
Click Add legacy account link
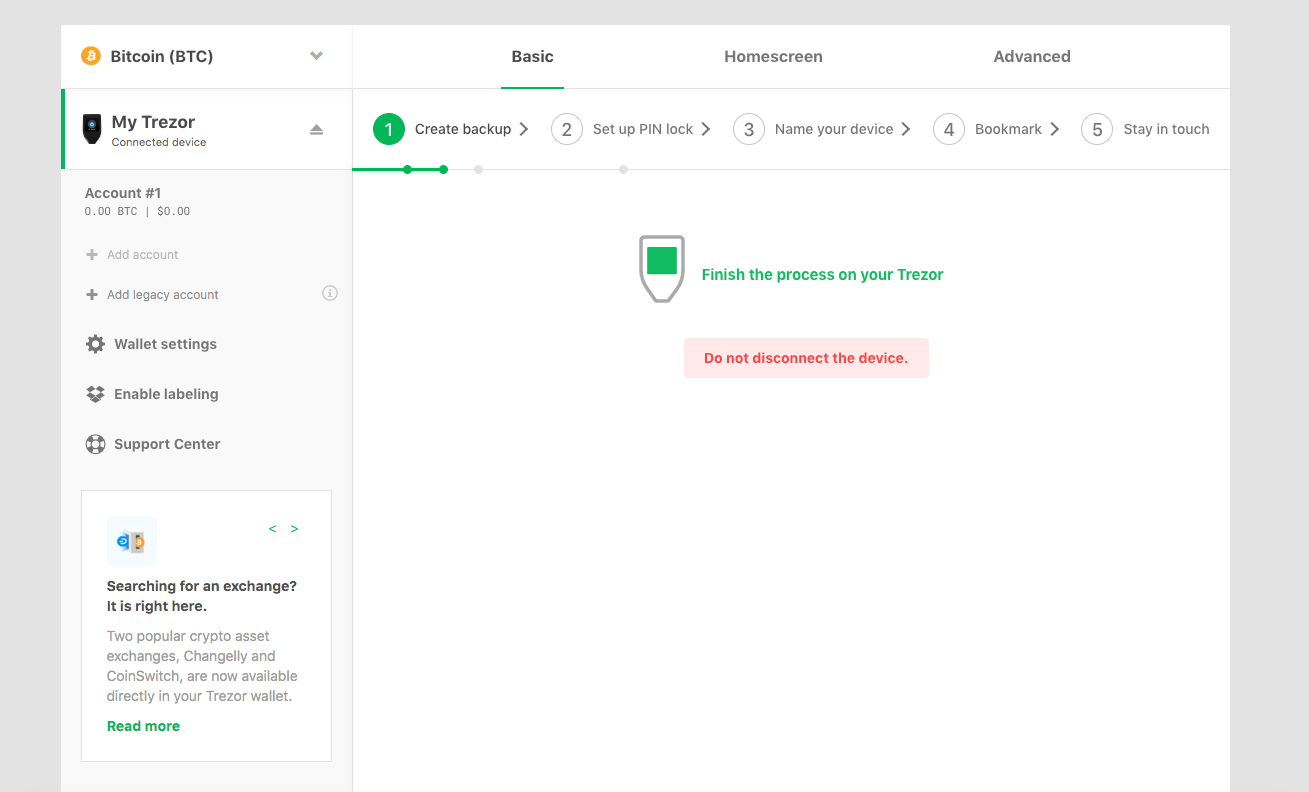[163, 295]
